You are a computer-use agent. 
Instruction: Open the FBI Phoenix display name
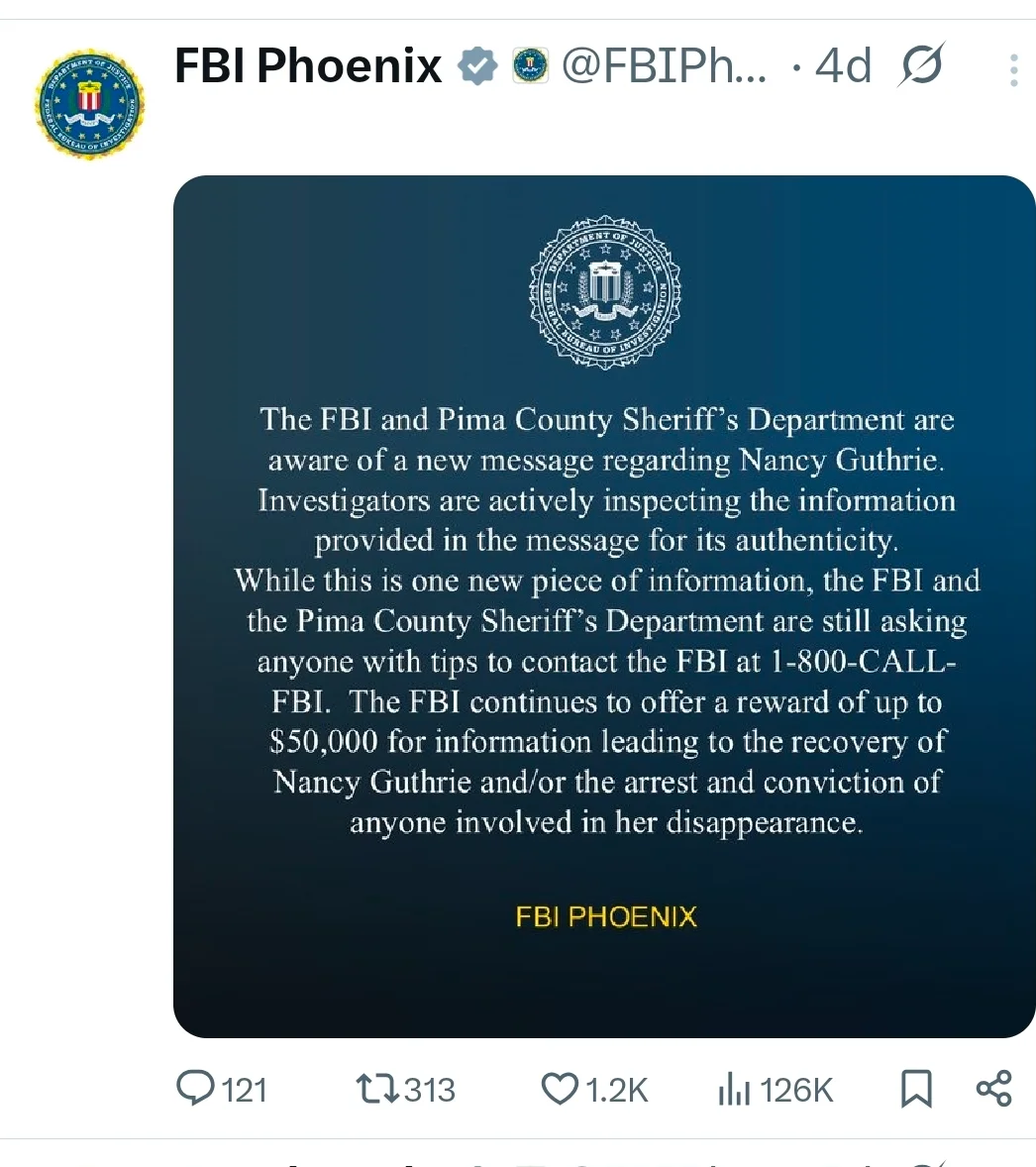(308, 67)
